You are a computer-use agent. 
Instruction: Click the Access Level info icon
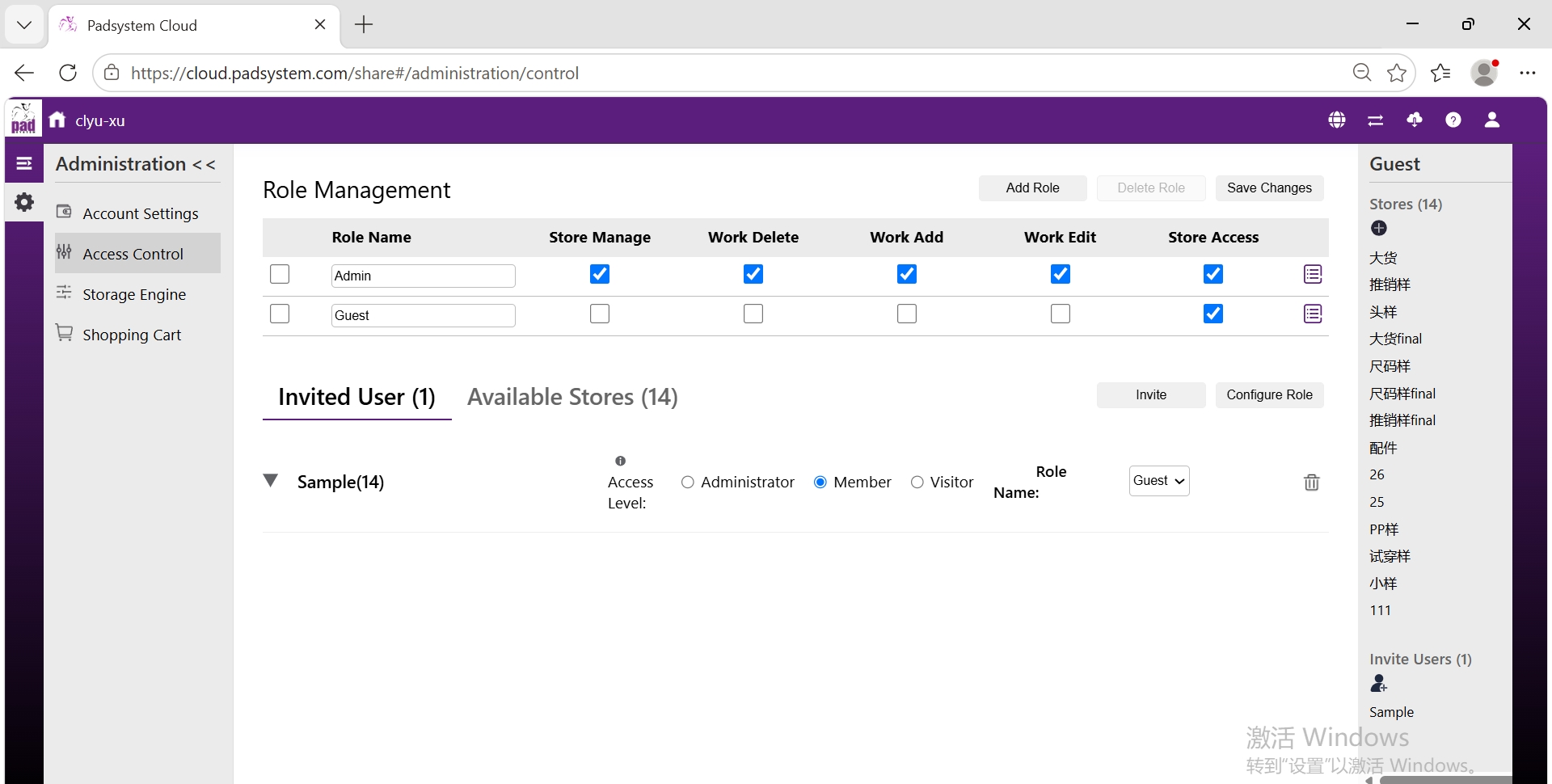(621, 461)
